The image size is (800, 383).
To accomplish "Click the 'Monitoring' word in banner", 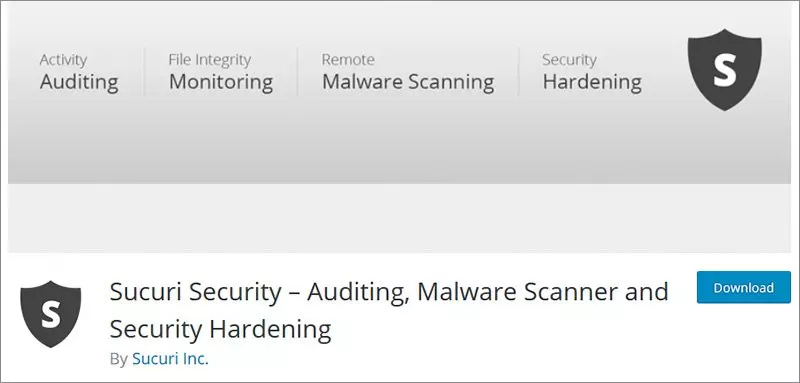I will click(221, 82).
